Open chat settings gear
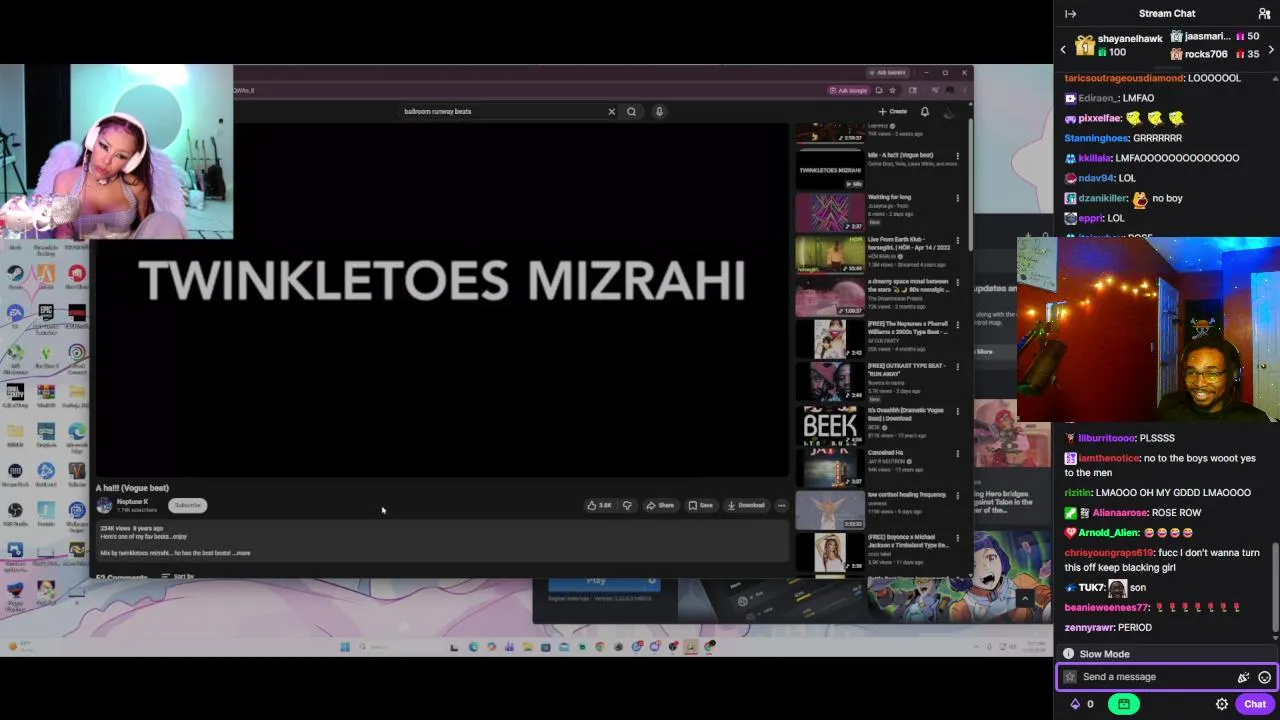The height and width of the screenshot is (720, 1280). pos(1221,704)
